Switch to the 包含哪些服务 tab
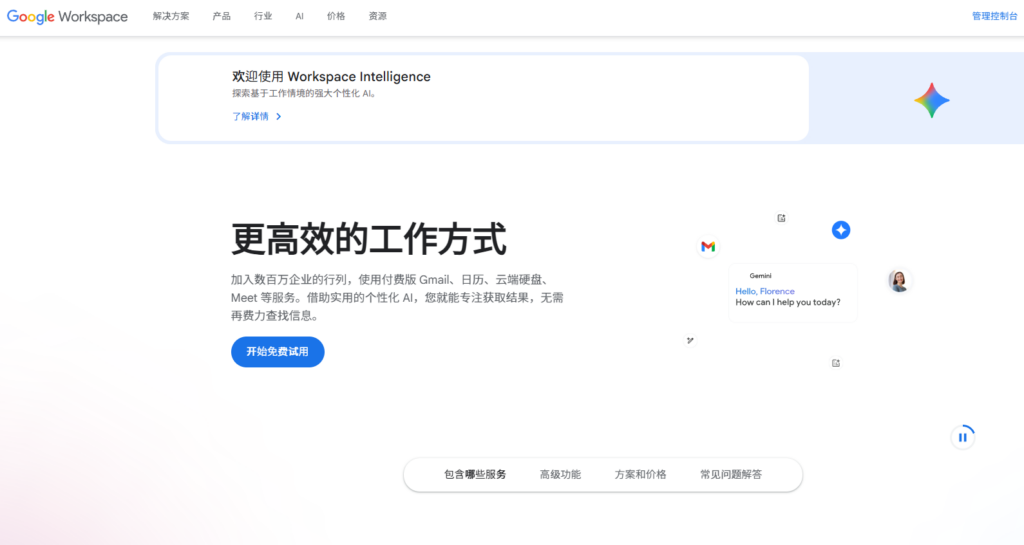 (475, 475)
